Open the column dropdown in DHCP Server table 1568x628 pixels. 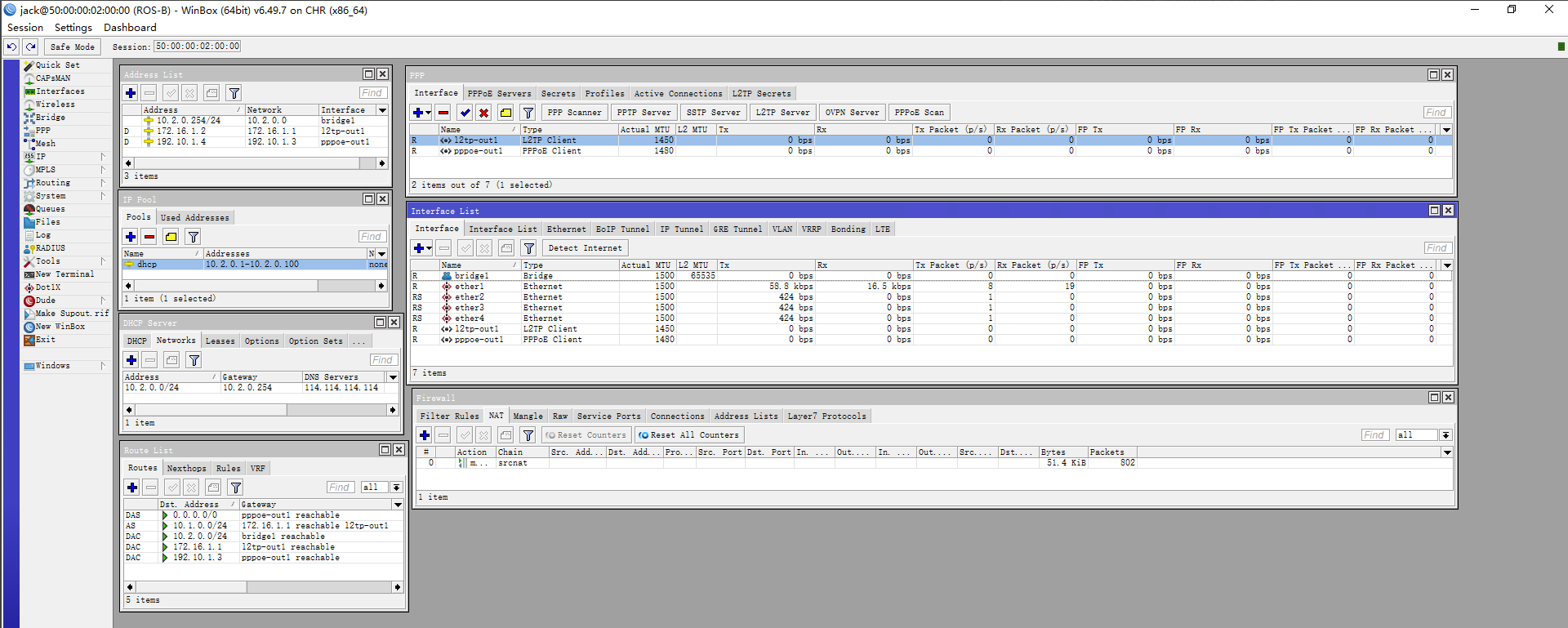tap(393, 377)
